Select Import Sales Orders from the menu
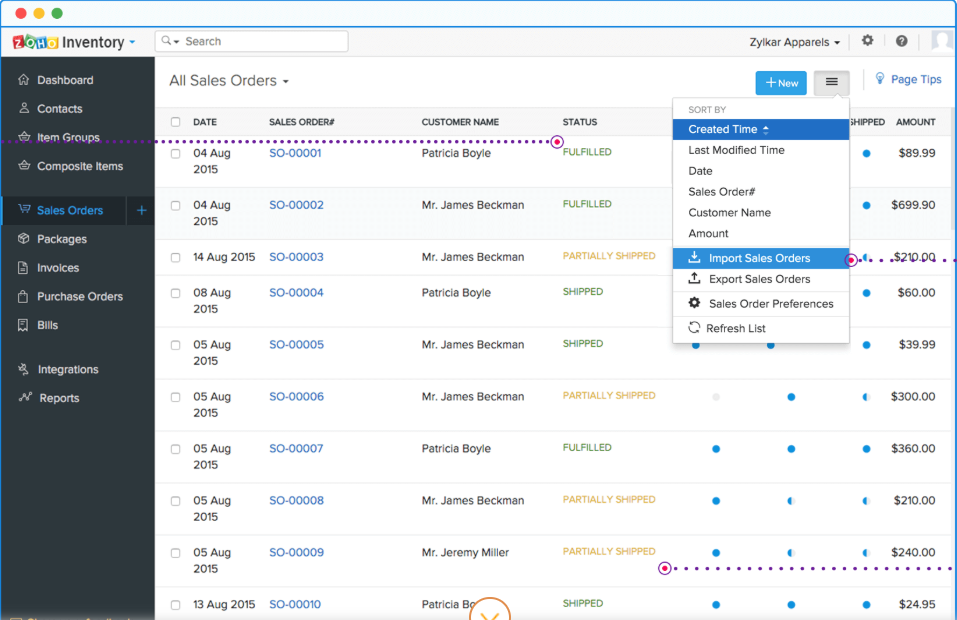Viewport: 957px width, 620px height. click(759, 258)
